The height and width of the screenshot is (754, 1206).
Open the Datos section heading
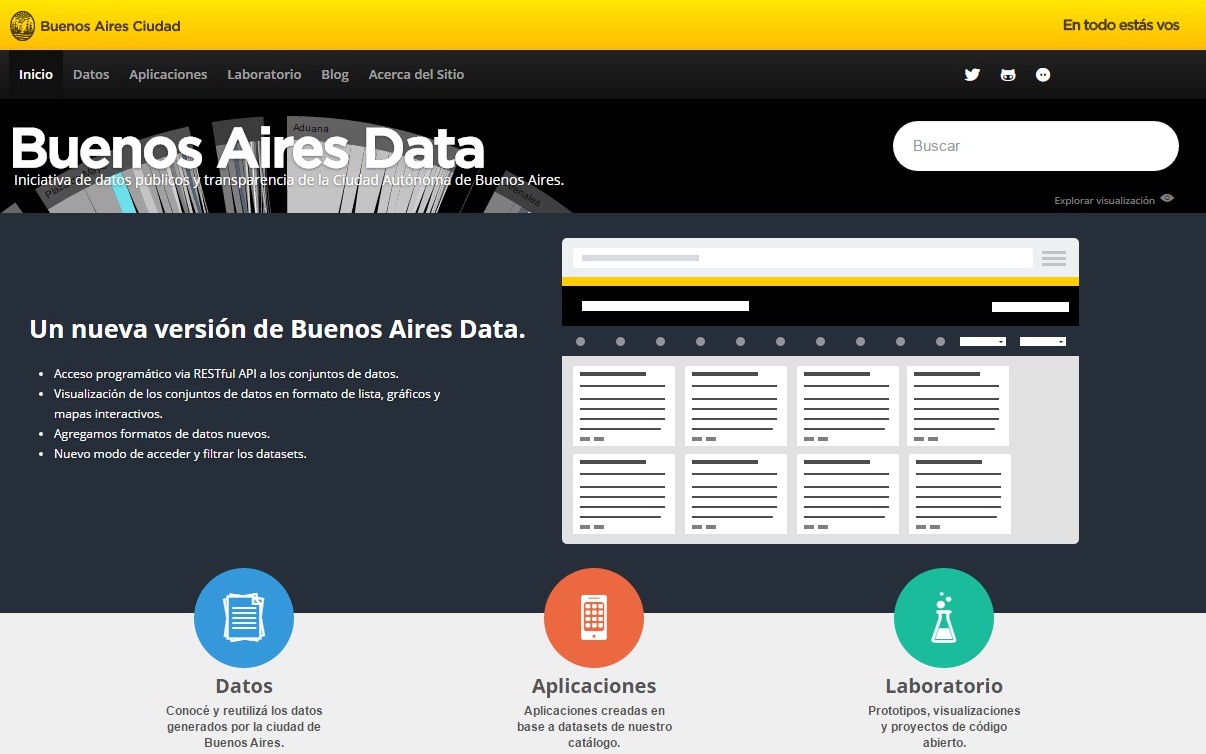click(x=244, y=686)
